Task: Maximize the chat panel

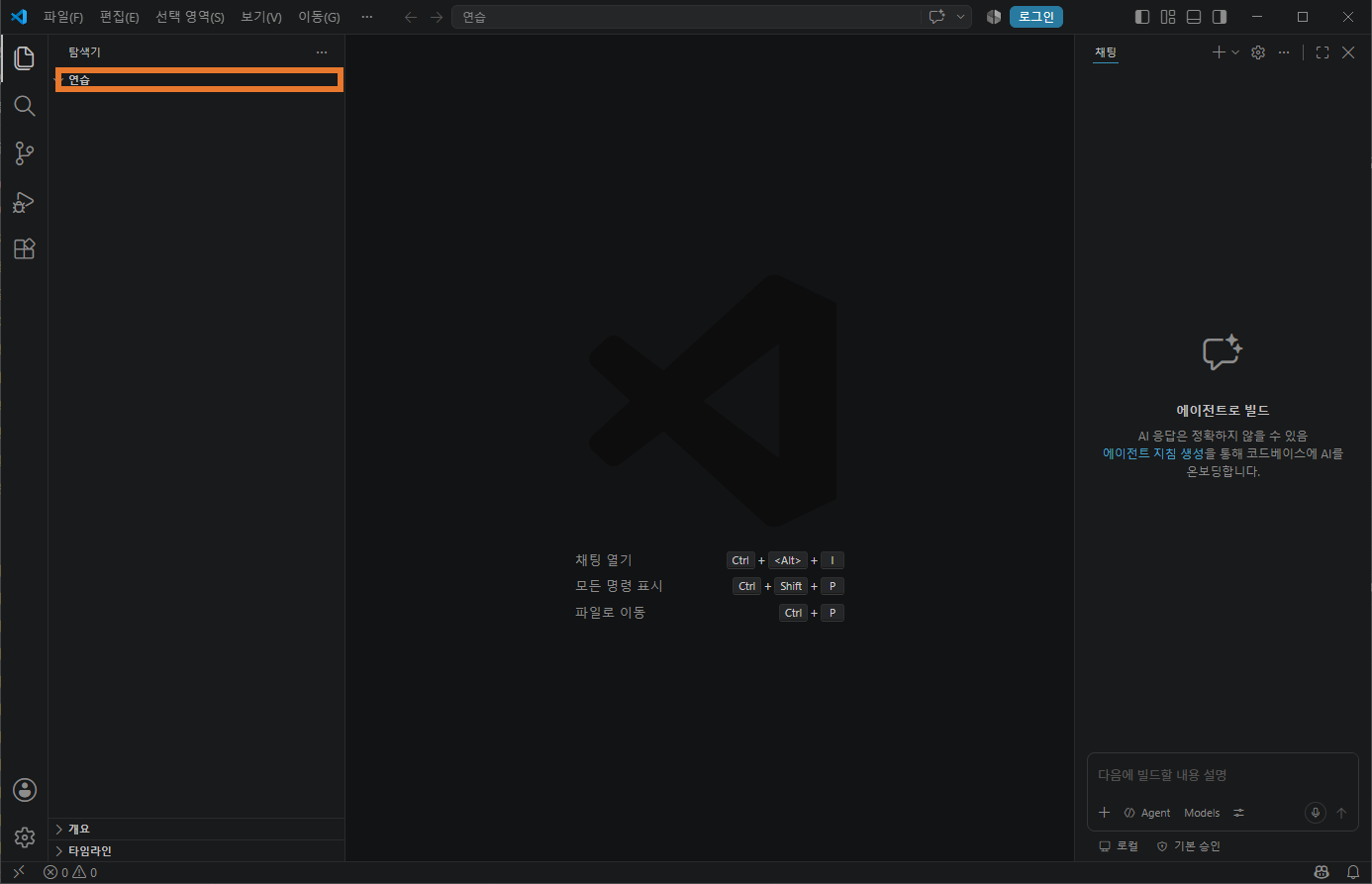Action: pos(1323,52)
